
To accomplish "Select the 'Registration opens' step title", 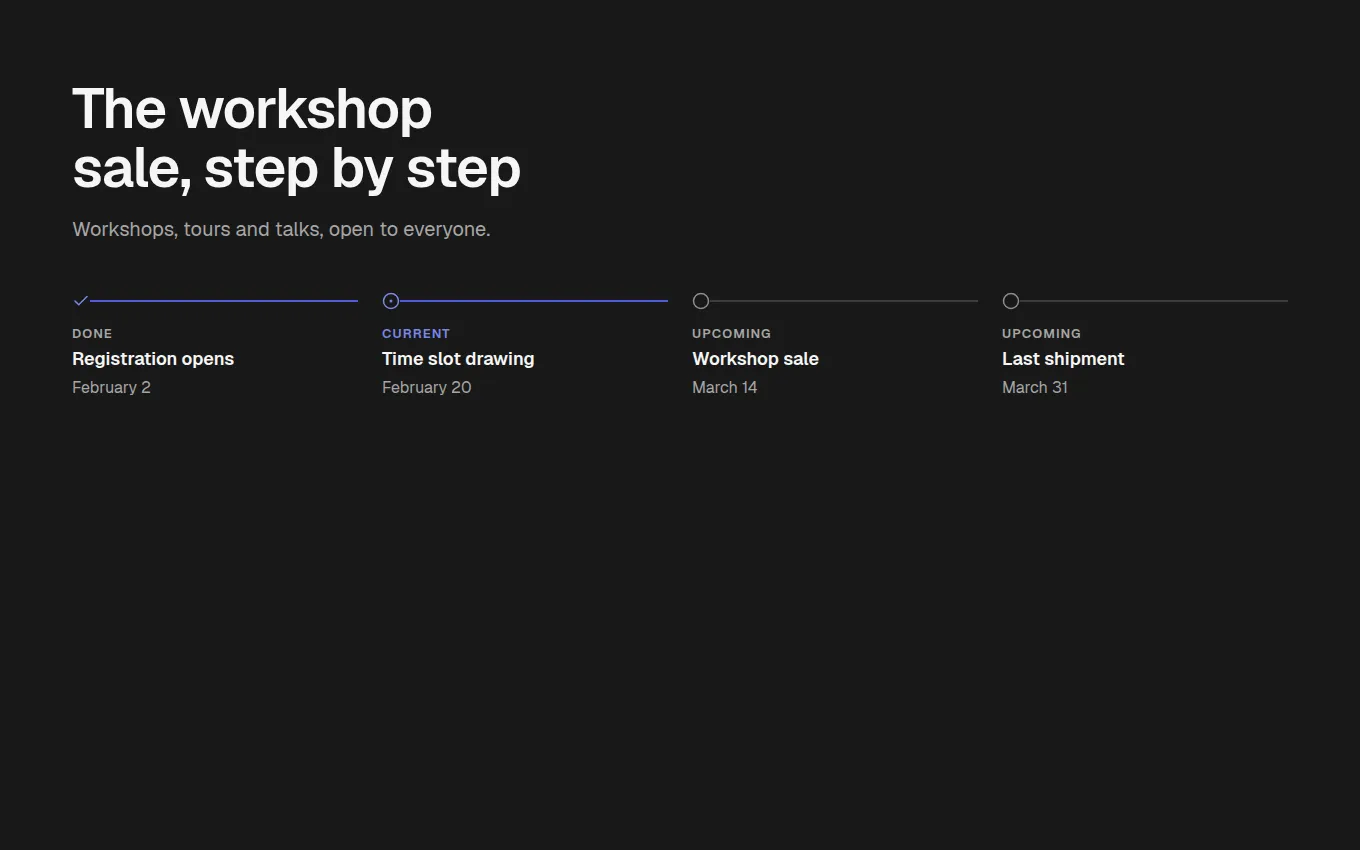I will tap(153, 359).
